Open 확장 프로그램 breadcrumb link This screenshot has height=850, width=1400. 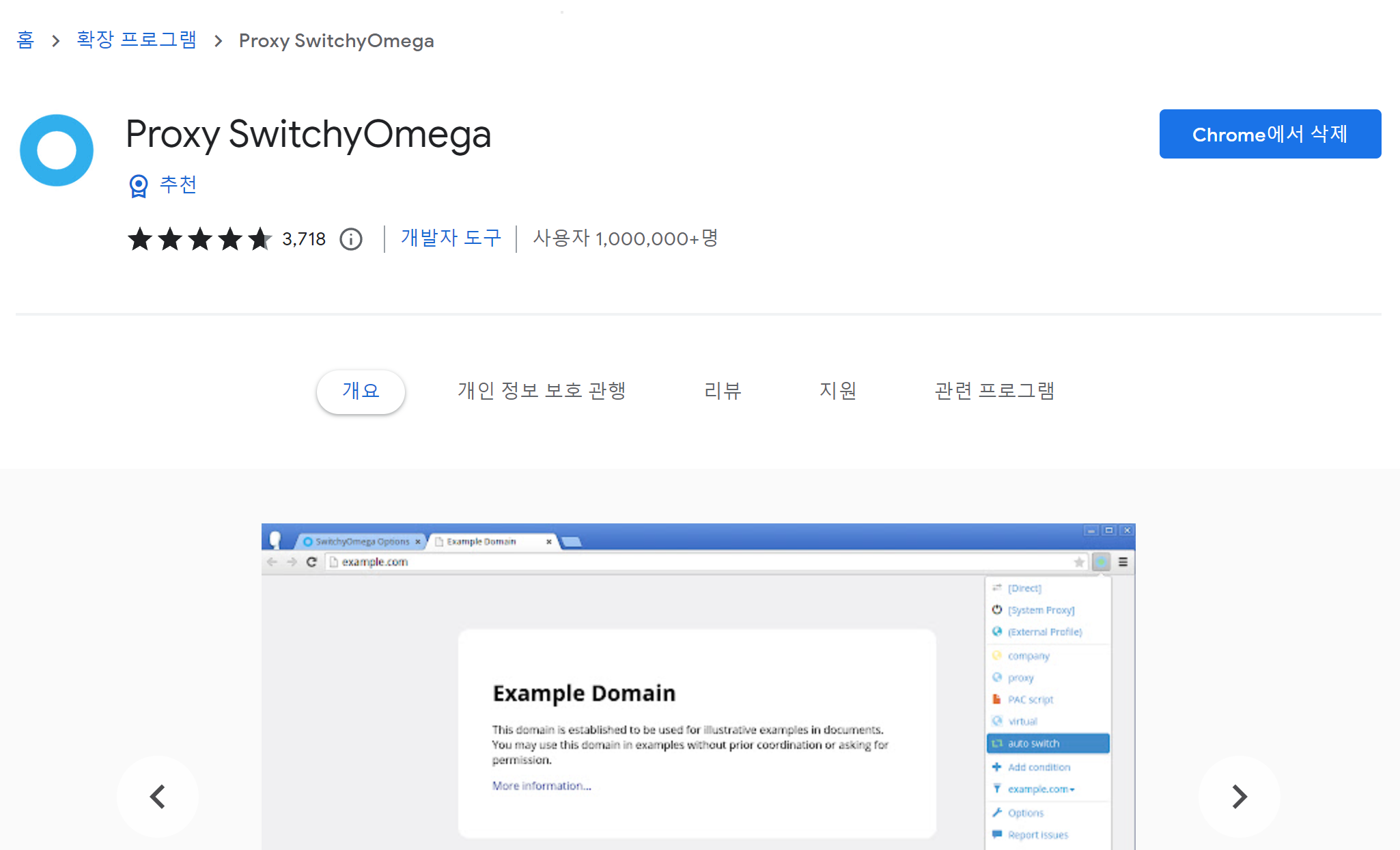click(137, 40)
